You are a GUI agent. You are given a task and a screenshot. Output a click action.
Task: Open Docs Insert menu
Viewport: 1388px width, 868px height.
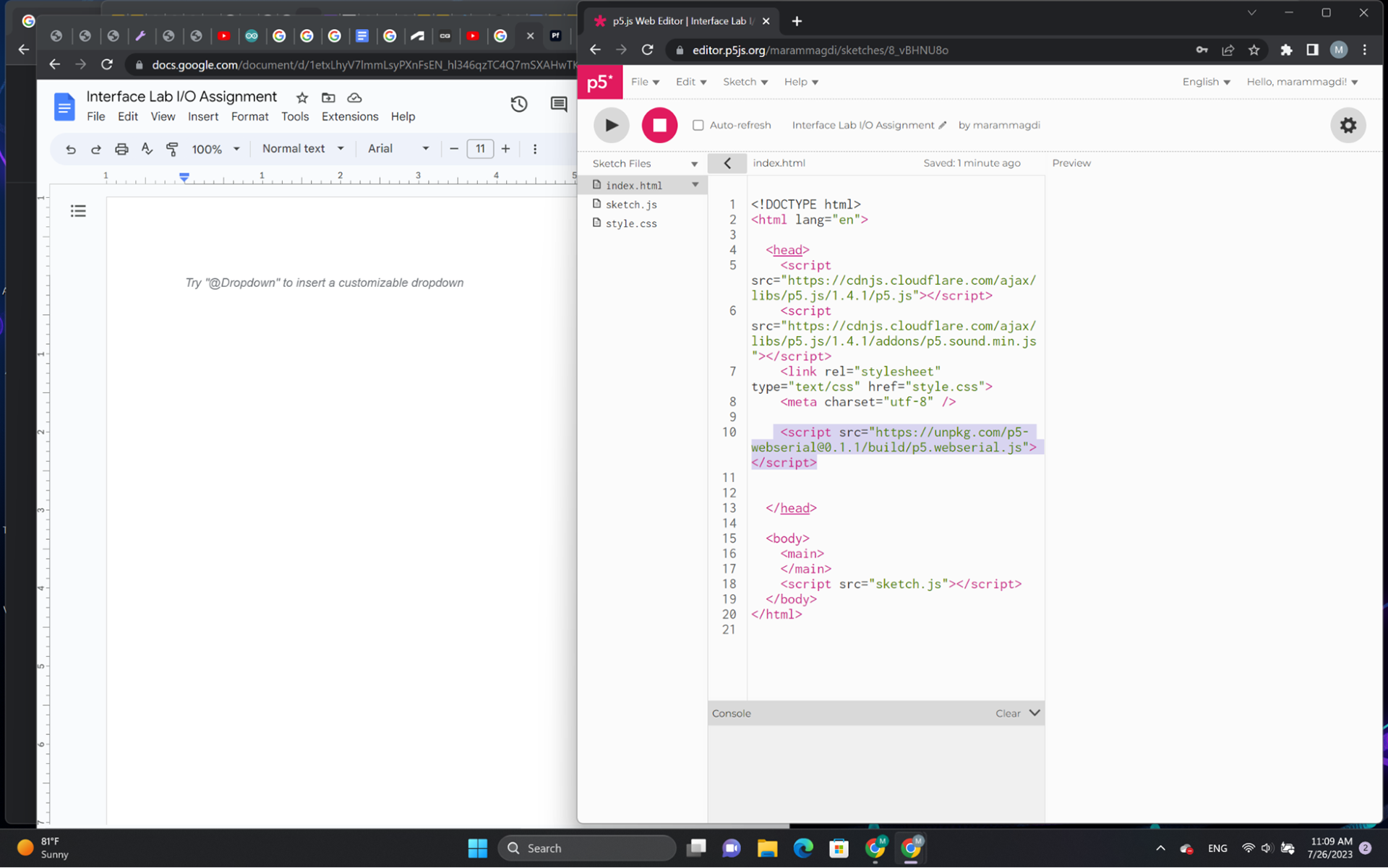click(203, 116)
